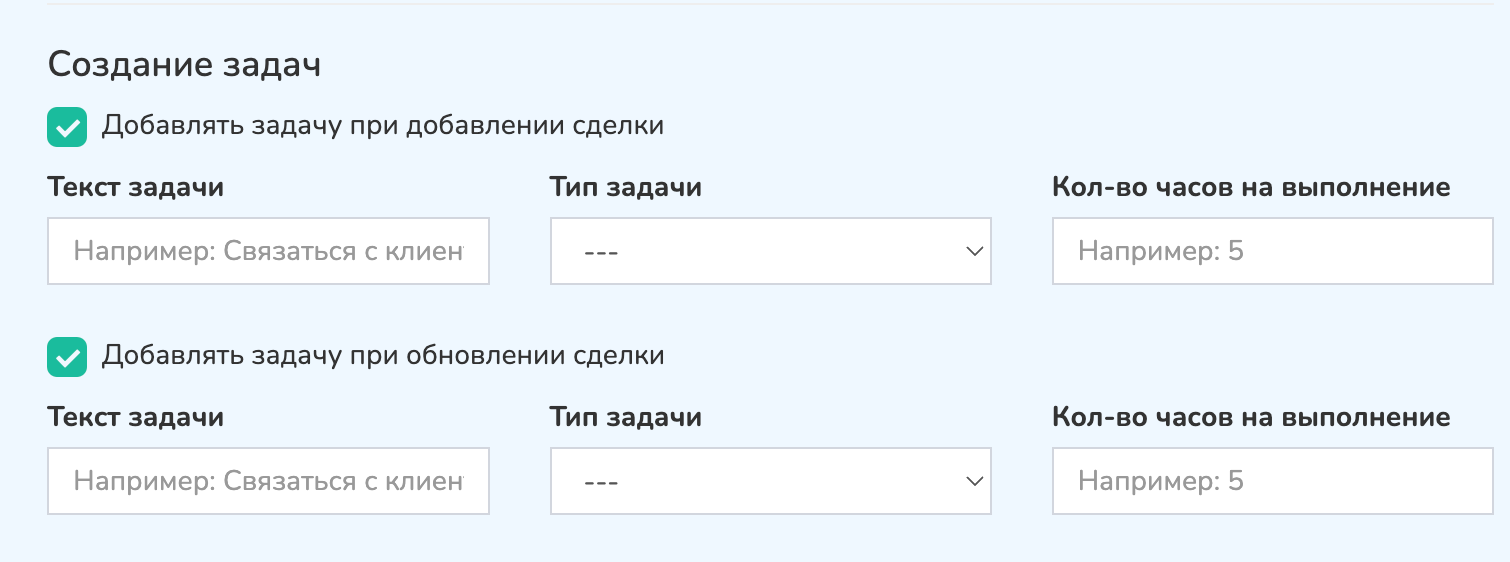Focus "Текст задачи" field for deal adding
The image size is (1510, 562).
[x=268, y=251]
